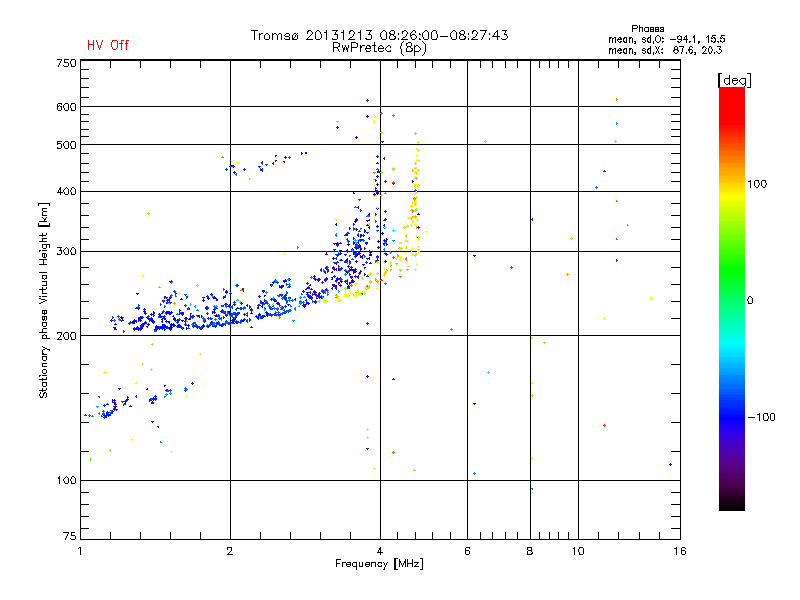Click the y-axis tick label '200'

pos(66,336)
